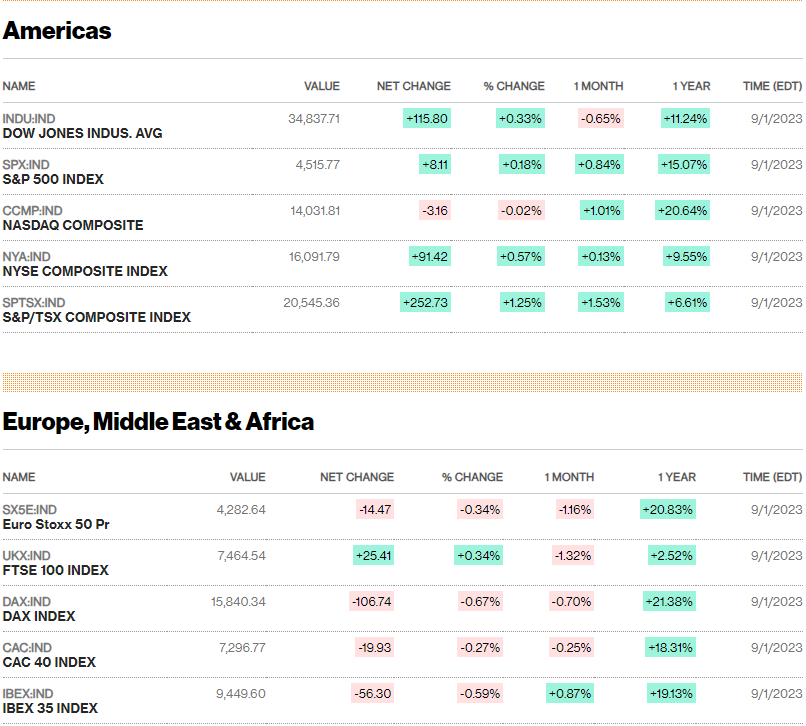Click the S&P 500 value 4,515.77
The width and height of the screenshot is (806, 726).
(x=318, y=165)
